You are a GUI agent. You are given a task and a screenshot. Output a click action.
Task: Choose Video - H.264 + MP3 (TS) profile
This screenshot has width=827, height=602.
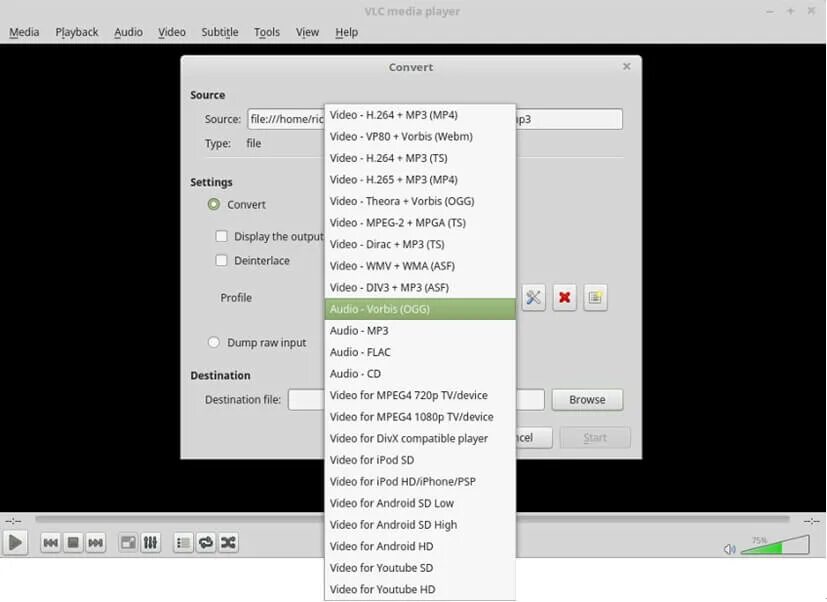click(x=420, y=158)
